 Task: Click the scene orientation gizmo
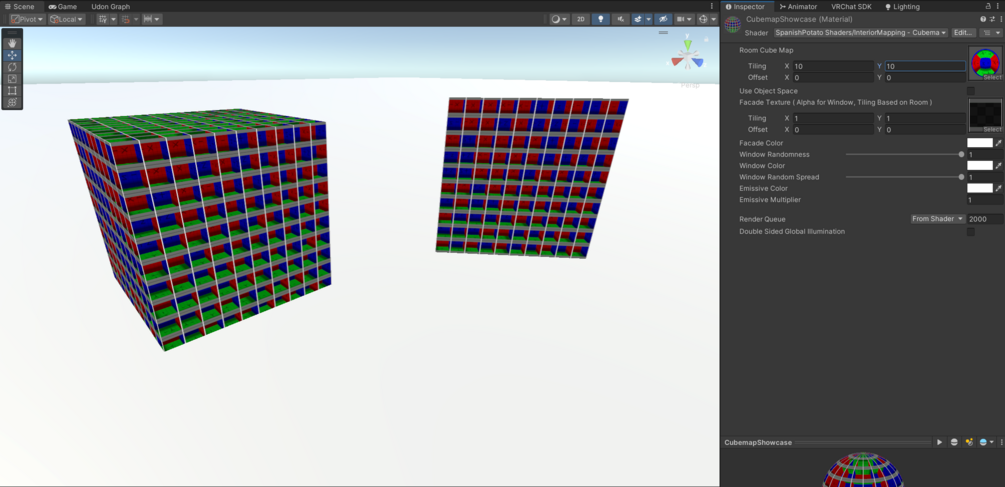[687, 56]
